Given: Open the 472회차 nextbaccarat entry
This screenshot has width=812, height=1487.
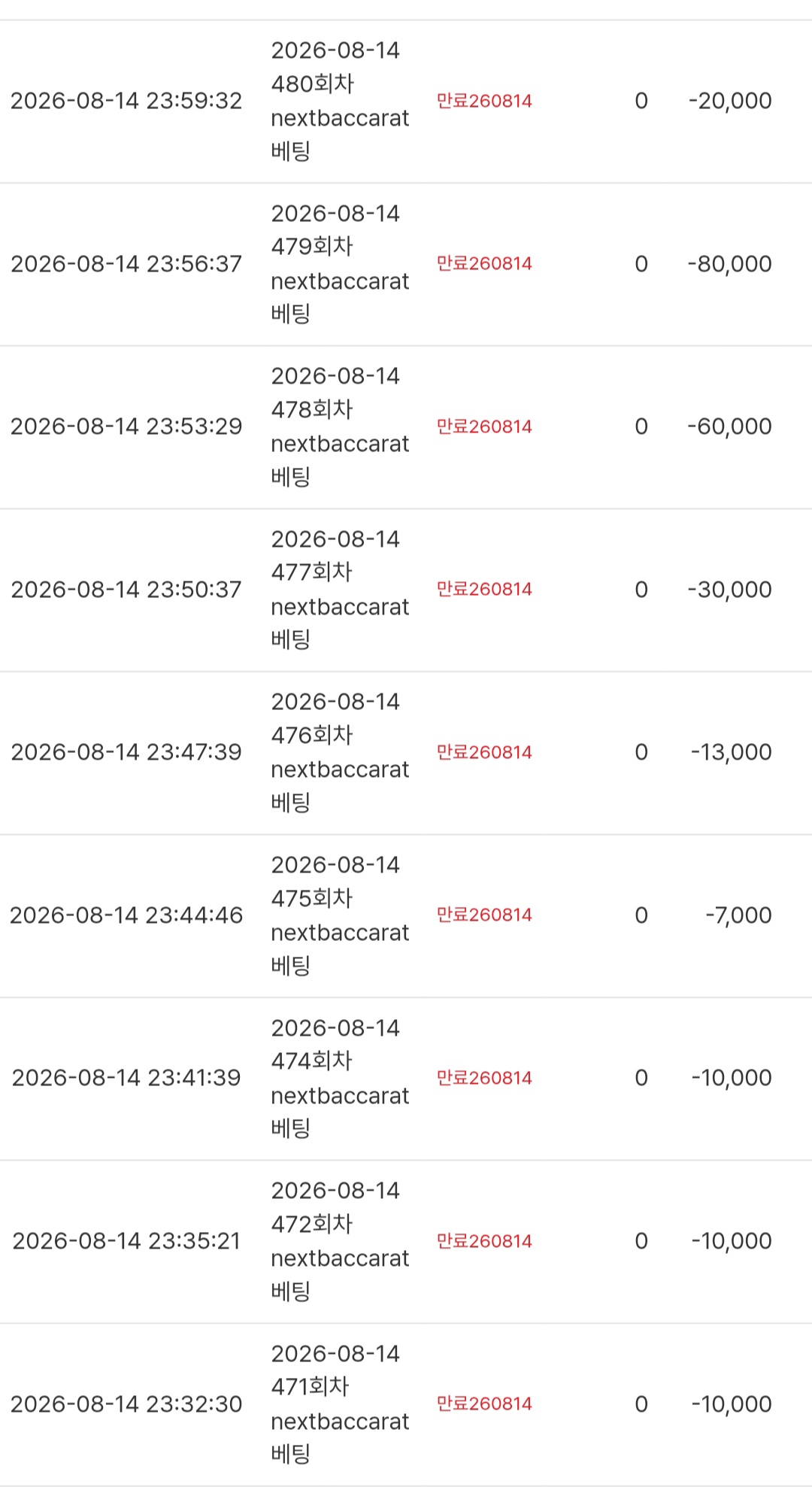Looking at the screenshot, I should pos(340,1241).
